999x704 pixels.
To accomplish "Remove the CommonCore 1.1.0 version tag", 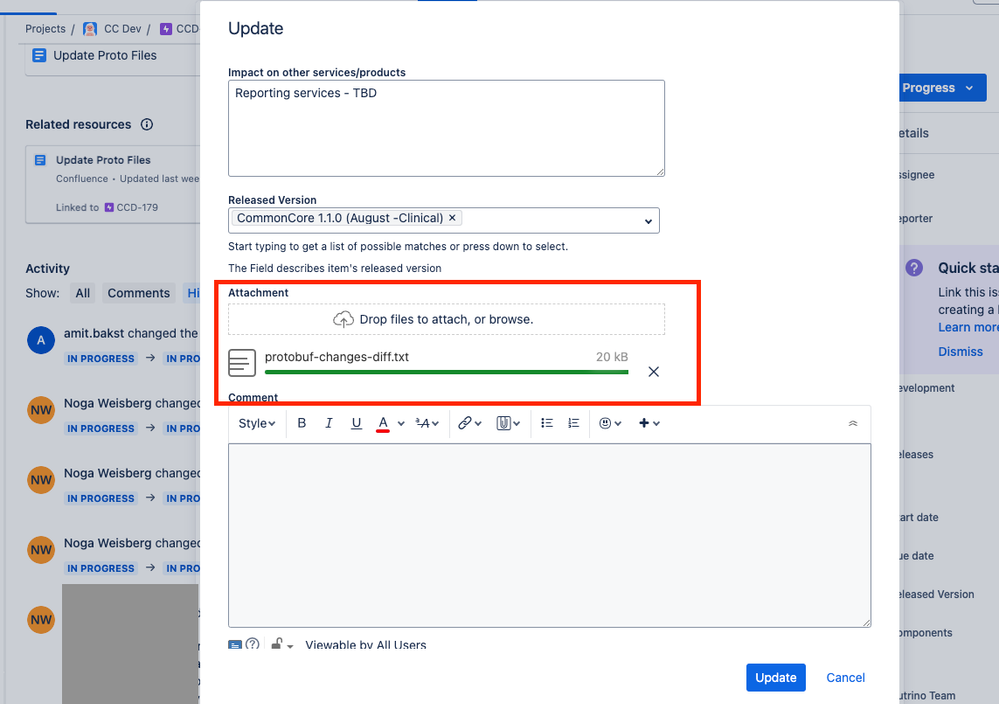I will [x=452, y=218].
